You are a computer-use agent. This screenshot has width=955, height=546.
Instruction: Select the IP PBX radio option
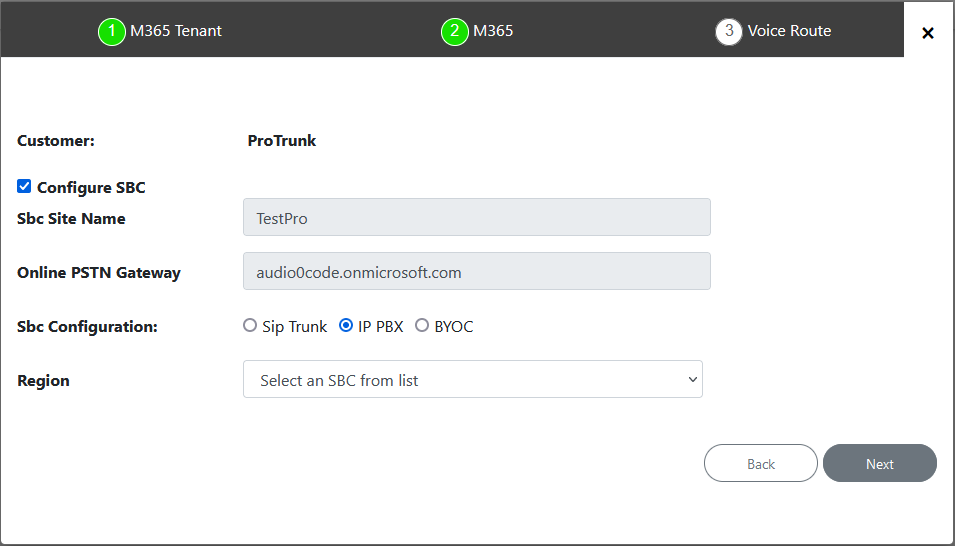[346, 326]
